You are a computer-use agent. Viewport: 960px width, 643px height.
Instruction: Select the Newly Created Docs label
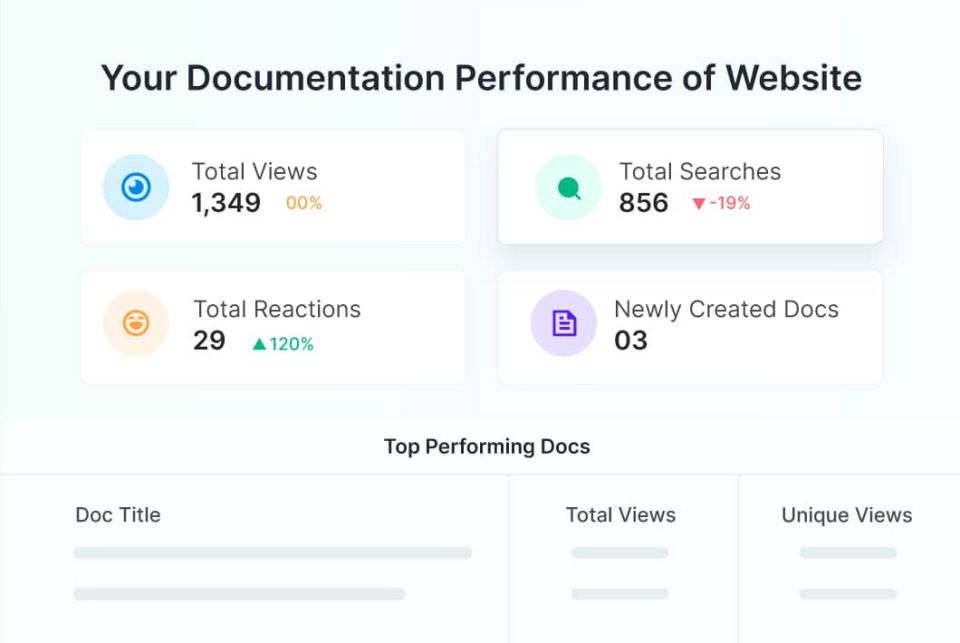click(x=726, y=309)
